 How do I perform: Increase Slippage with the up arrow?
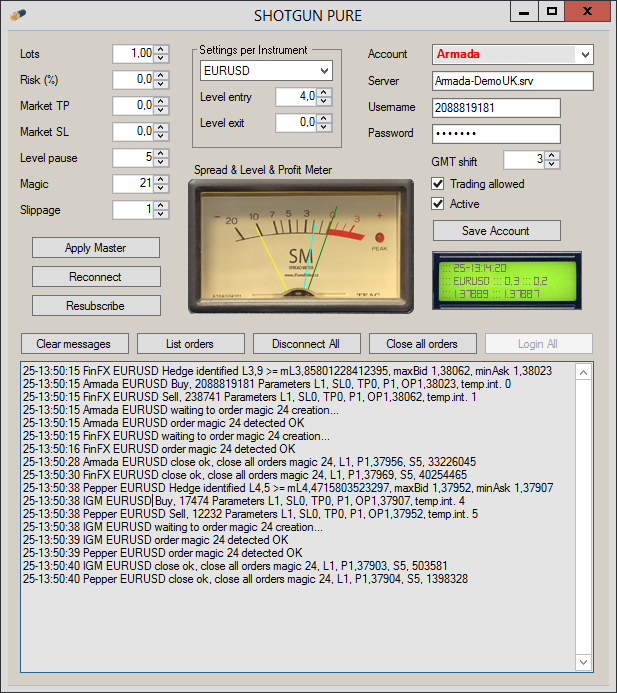pos(161,206)
